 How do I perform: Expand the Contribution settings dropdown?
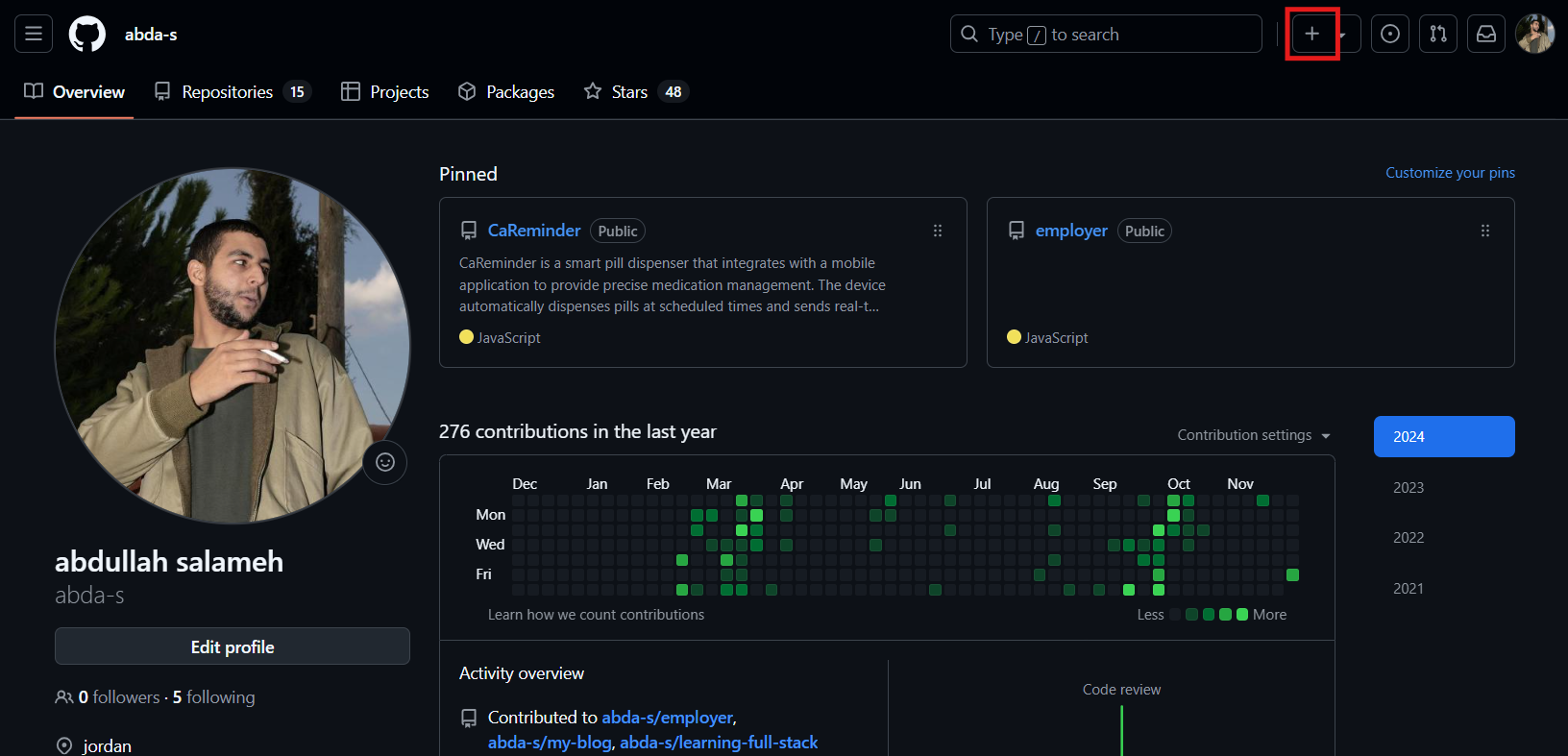(x=1254, y=435)
